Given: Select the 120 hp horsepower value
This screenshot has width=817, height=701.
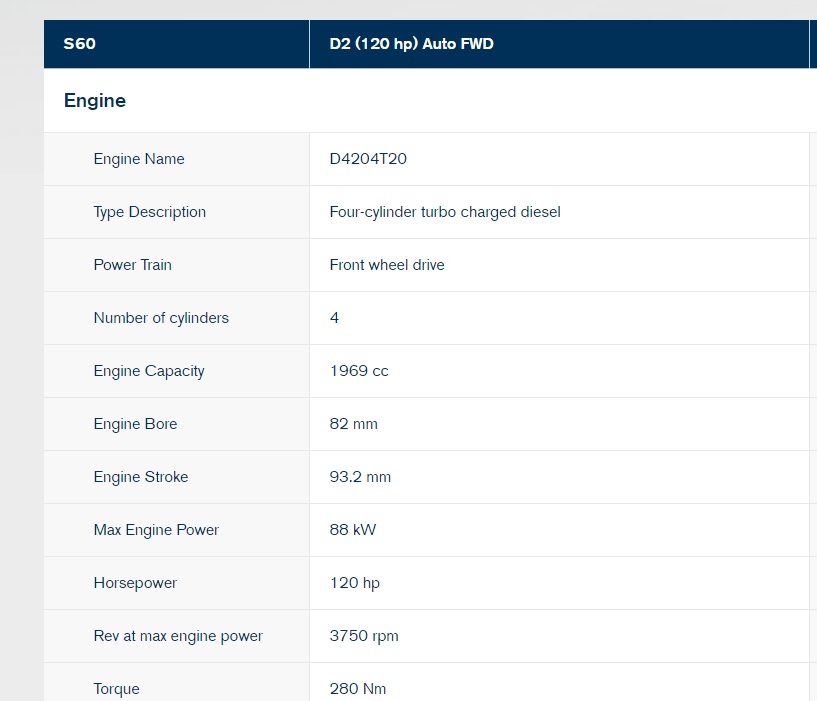Looking at the screenshot, I should point(355,583).
